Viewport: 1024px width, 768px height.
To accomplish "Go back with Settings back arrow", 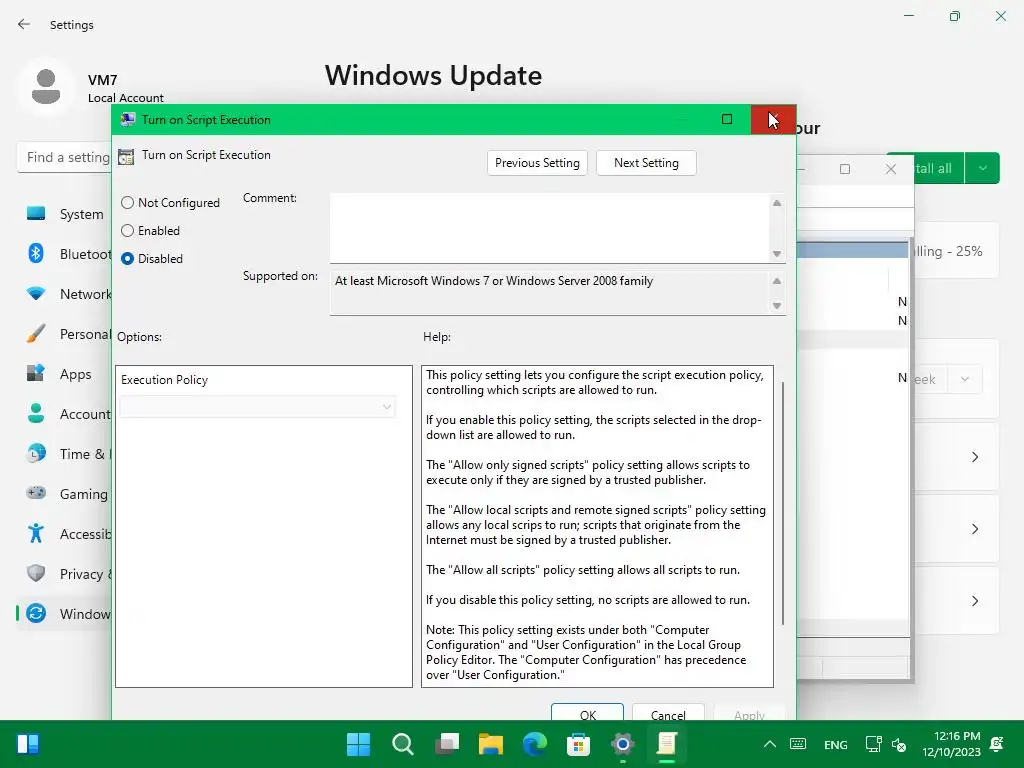I will pyautogui.click(x=24, y=24).
